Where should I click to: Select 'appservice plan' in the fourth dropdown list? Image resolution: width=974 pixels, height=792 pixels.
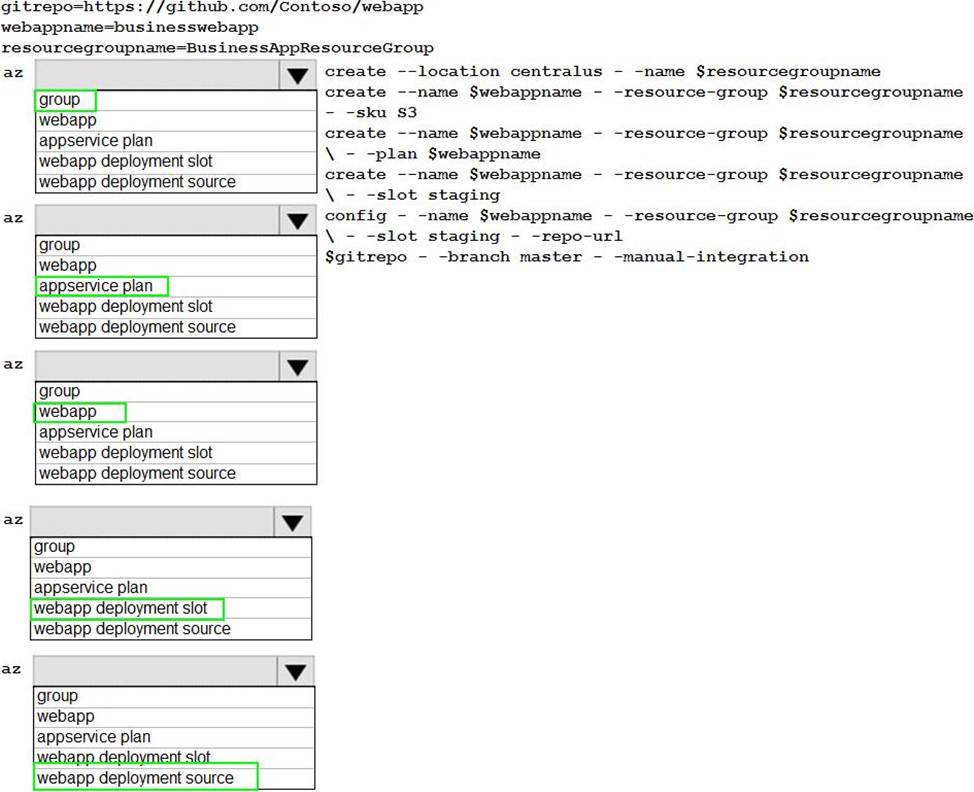click(171, 588)
